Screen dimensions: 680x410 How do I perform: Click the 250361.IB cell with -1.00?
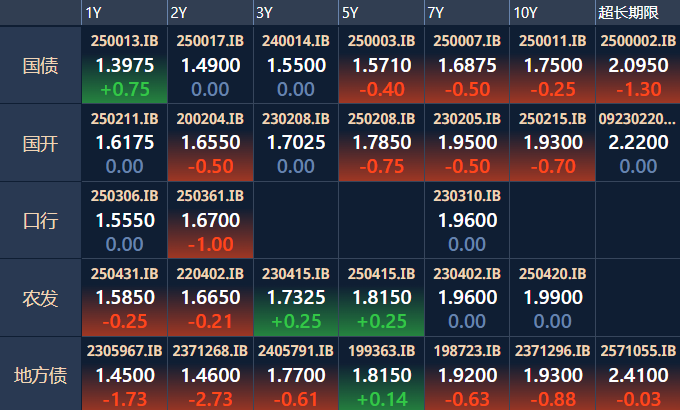point(210,220)
